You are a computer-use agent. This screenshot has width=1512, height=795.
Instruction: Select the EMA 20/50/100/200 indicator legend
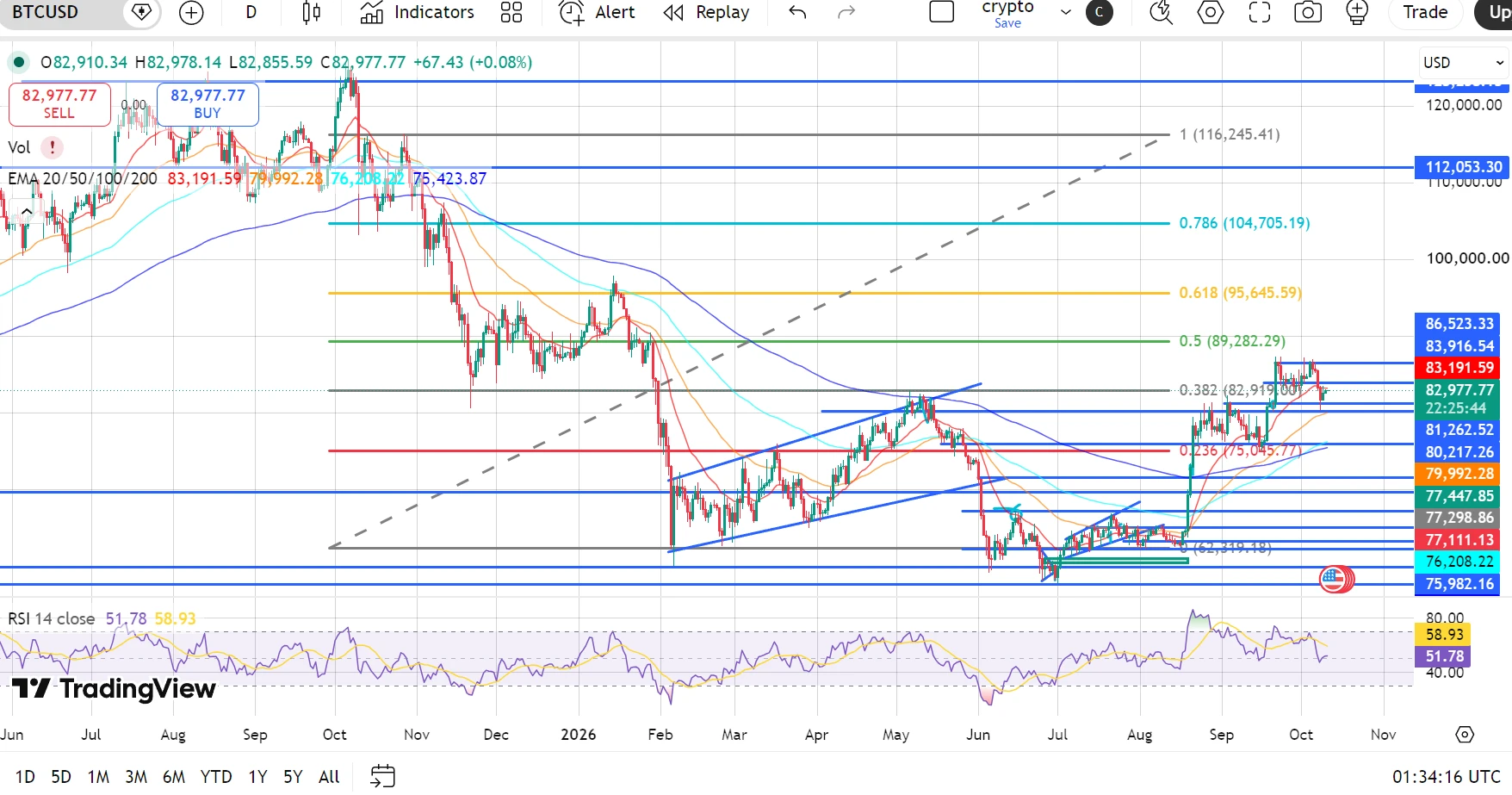tap(83, 178)
